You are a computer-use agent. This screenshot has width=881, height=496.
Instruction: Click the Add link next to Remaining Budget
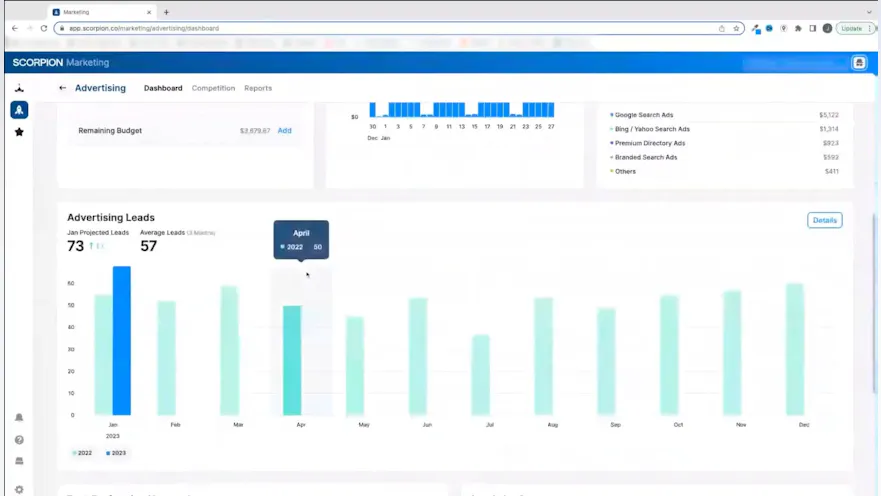click(x=285, y=131)
